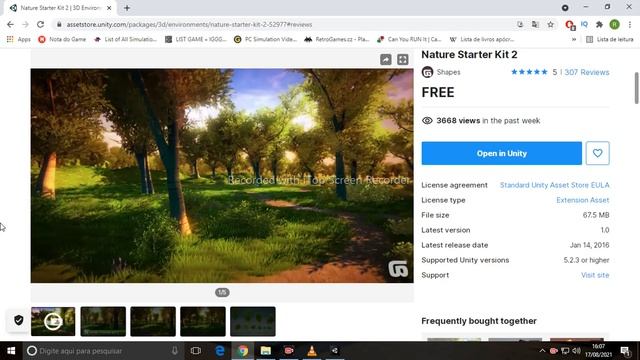This screenshot has height=360, width=640.
Task: Reload the page with the refresh icon
Action: 40,24
